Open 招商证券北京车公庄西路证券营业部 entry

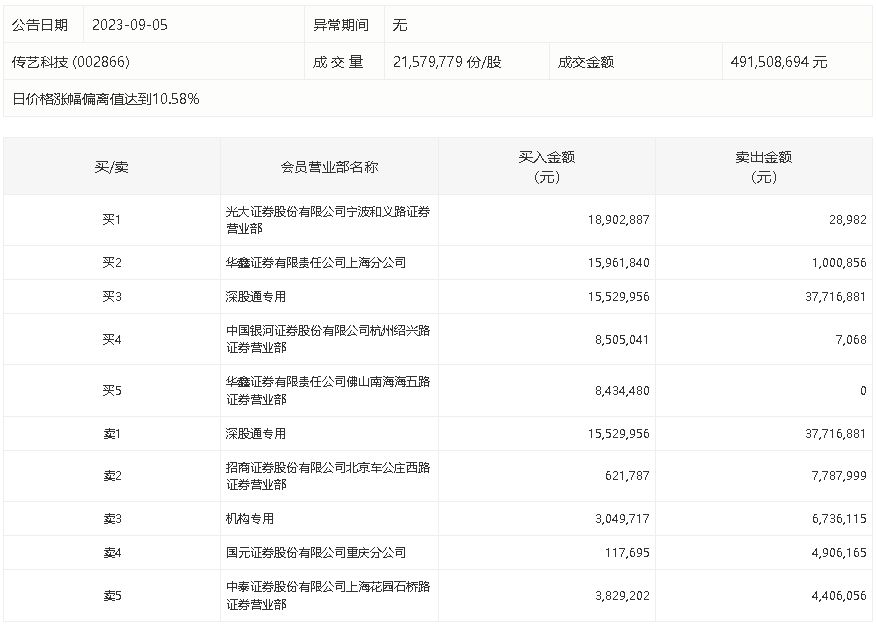coord(328,476)
